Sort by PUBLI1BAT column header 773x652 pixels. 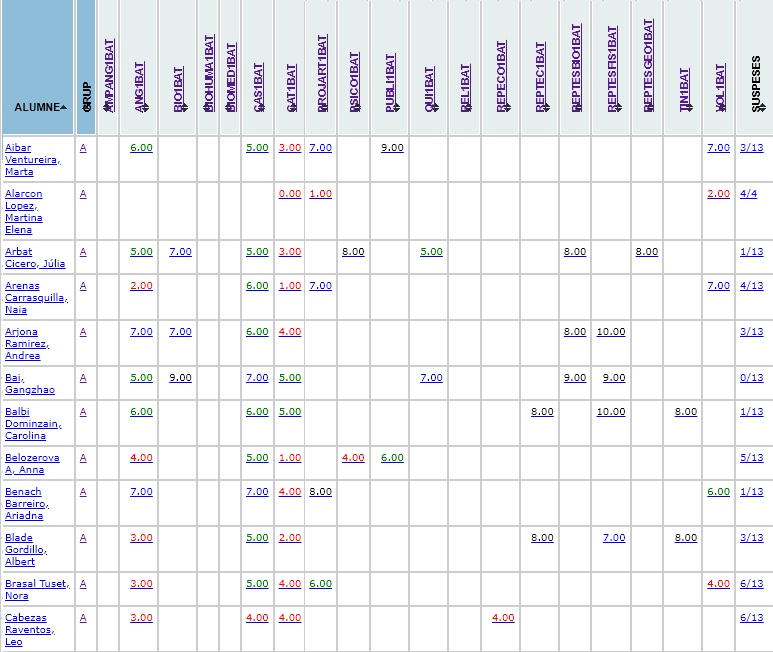point(390,83)
